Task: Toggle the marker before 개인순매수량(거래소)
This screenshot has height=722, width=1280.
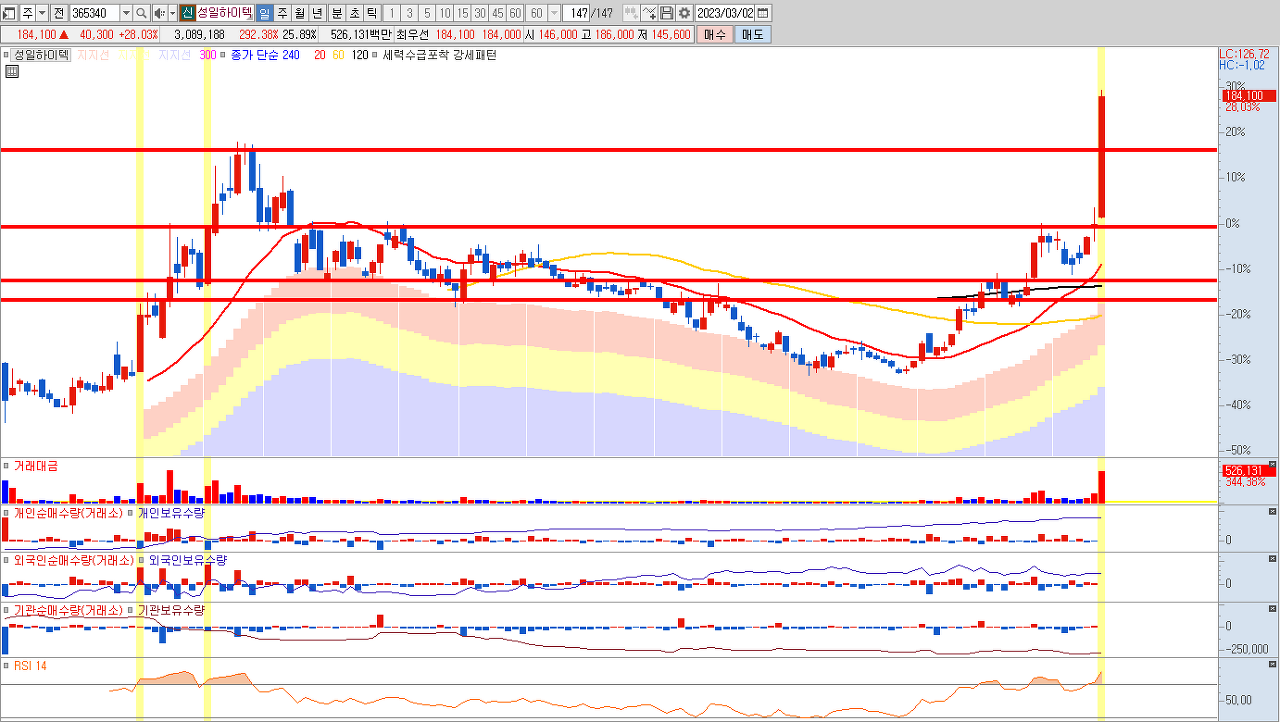Action: pyautogui.click(x=6, y=512)
